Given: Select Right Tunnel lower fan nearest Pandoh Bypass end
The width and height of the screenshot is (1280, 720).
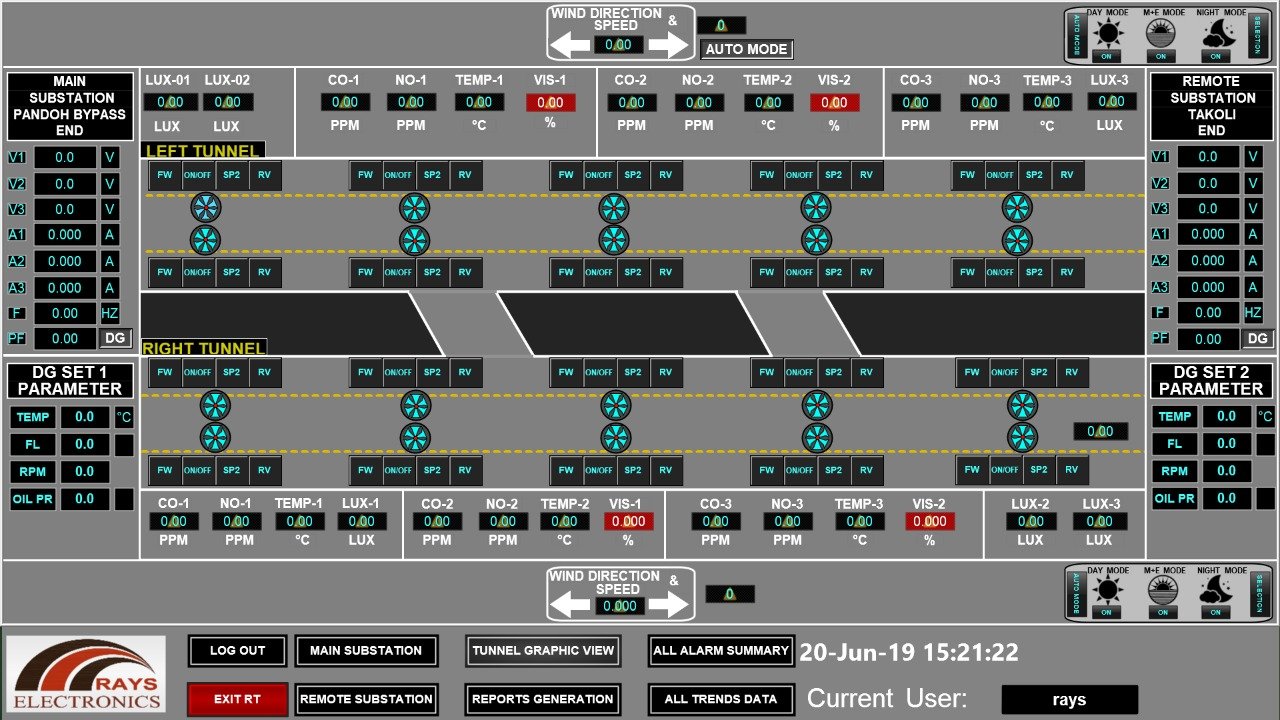Looking at the screenshot, I should (x=215, y=437).
